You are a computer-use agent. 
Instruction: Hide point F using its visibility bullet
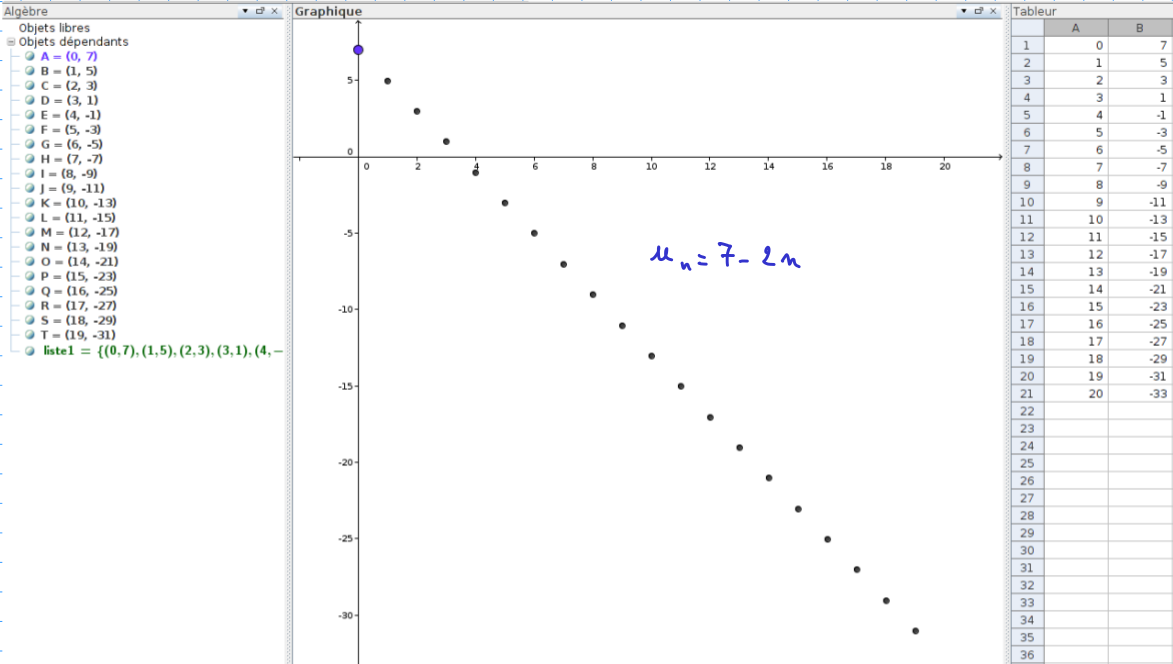30,130
